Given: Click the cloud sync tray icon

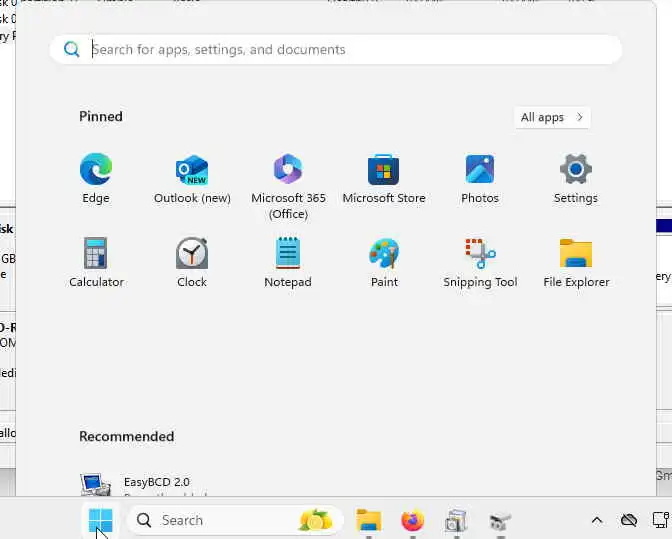Looking at the screenshot, I should click(629, 521).
